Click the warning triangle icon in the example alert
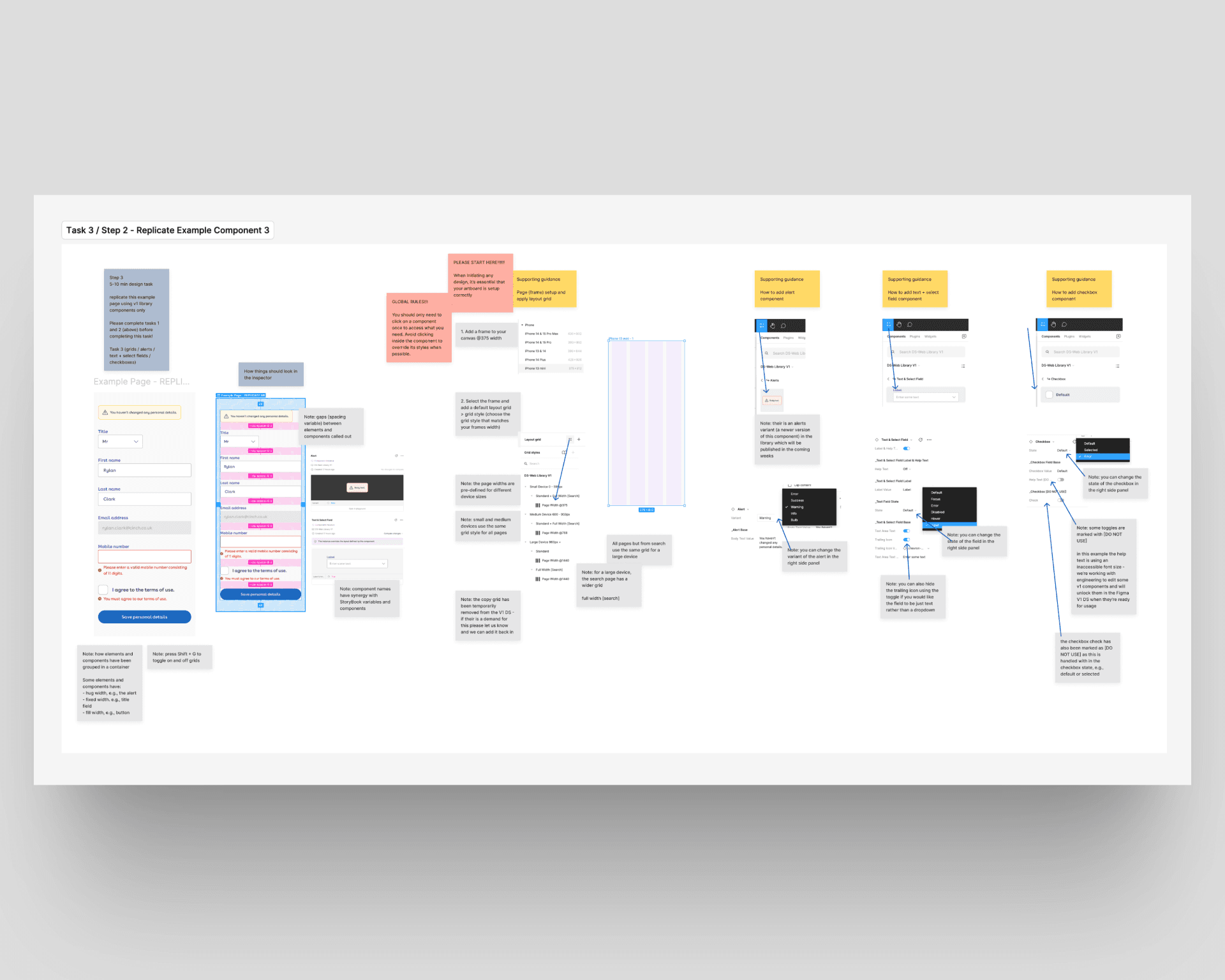The image size is (1225, 980). [x=105, y=413]
